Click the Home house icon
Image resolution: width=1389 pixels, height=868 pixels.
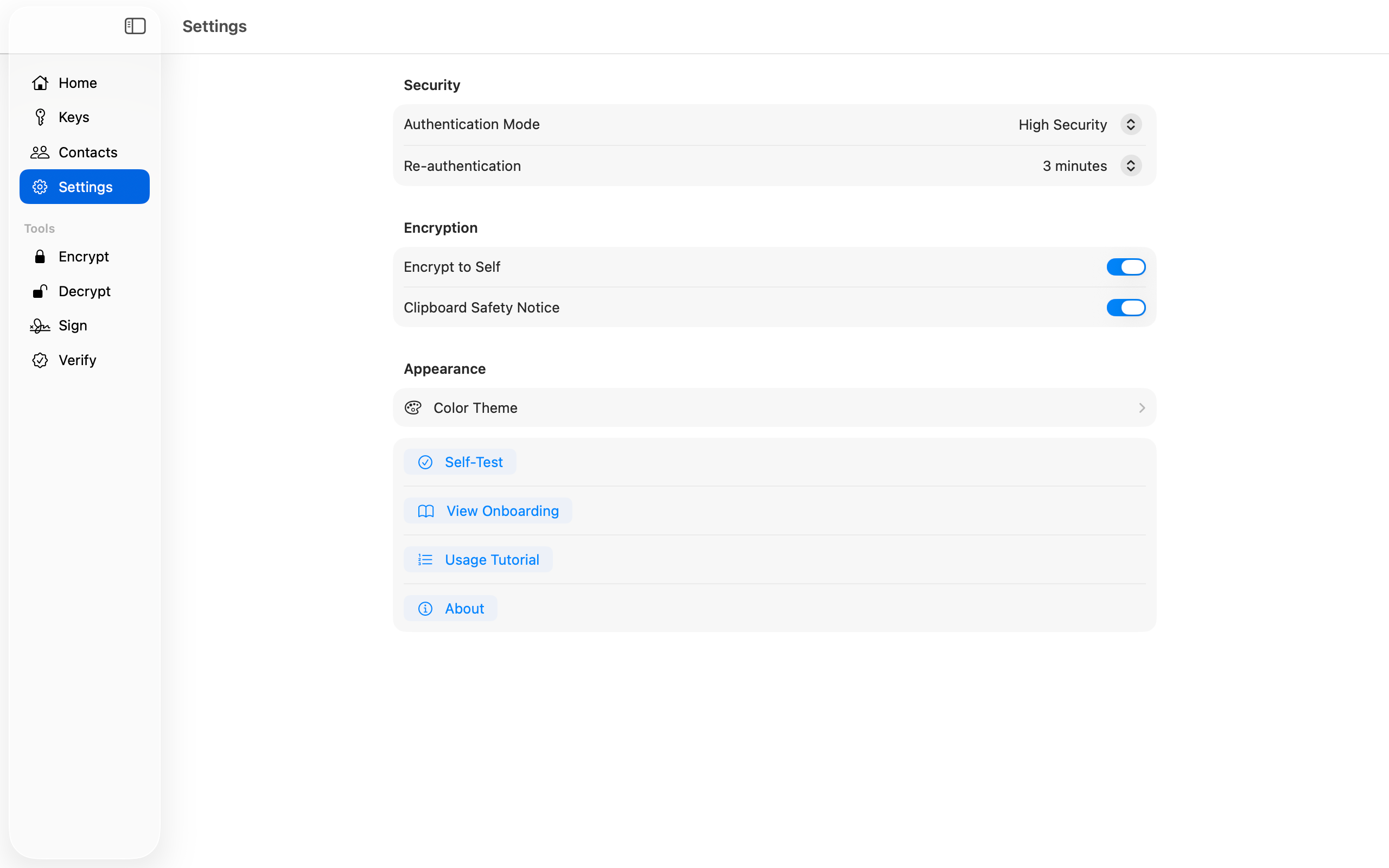[x=40, y=82]
